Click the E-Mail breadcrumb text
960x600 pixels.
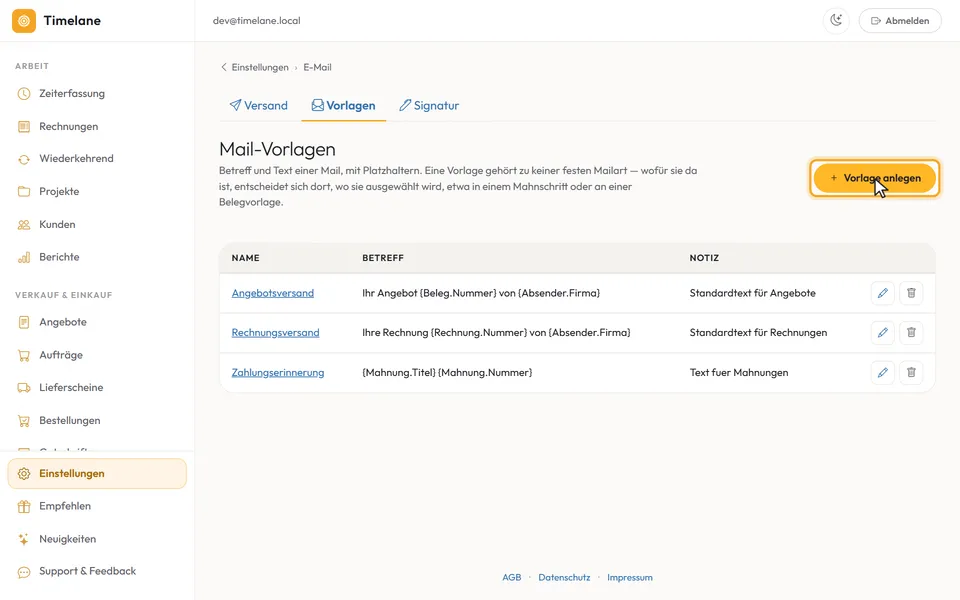(317, 67)
